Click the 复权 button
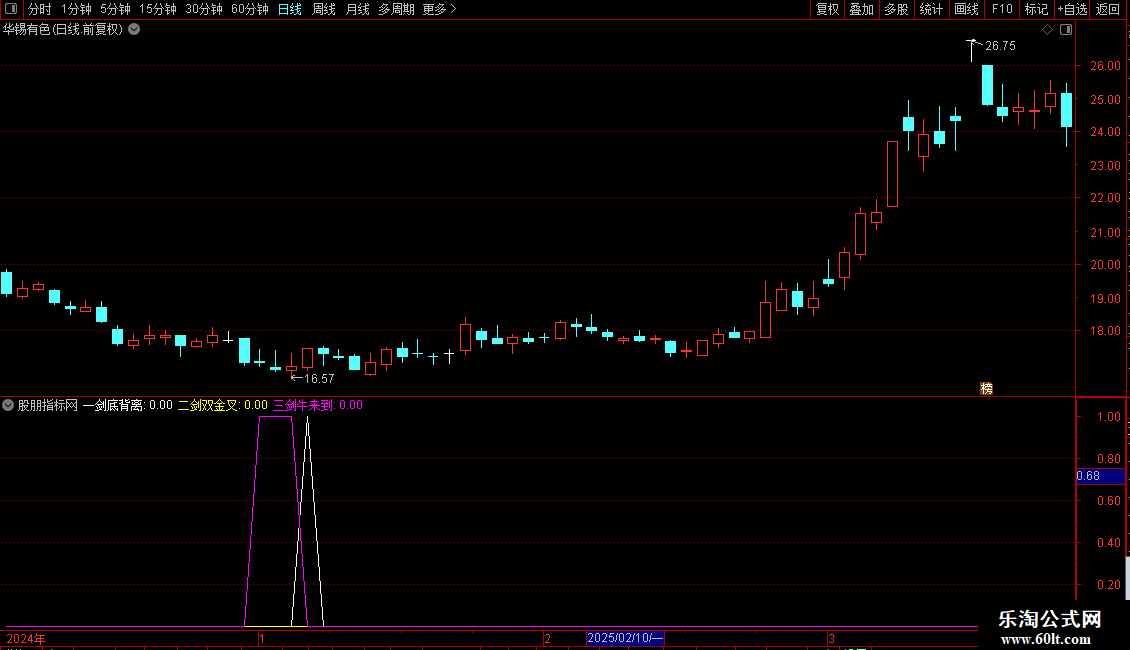The width and height of the screenshot is (1130, 650). pos(827,9)
